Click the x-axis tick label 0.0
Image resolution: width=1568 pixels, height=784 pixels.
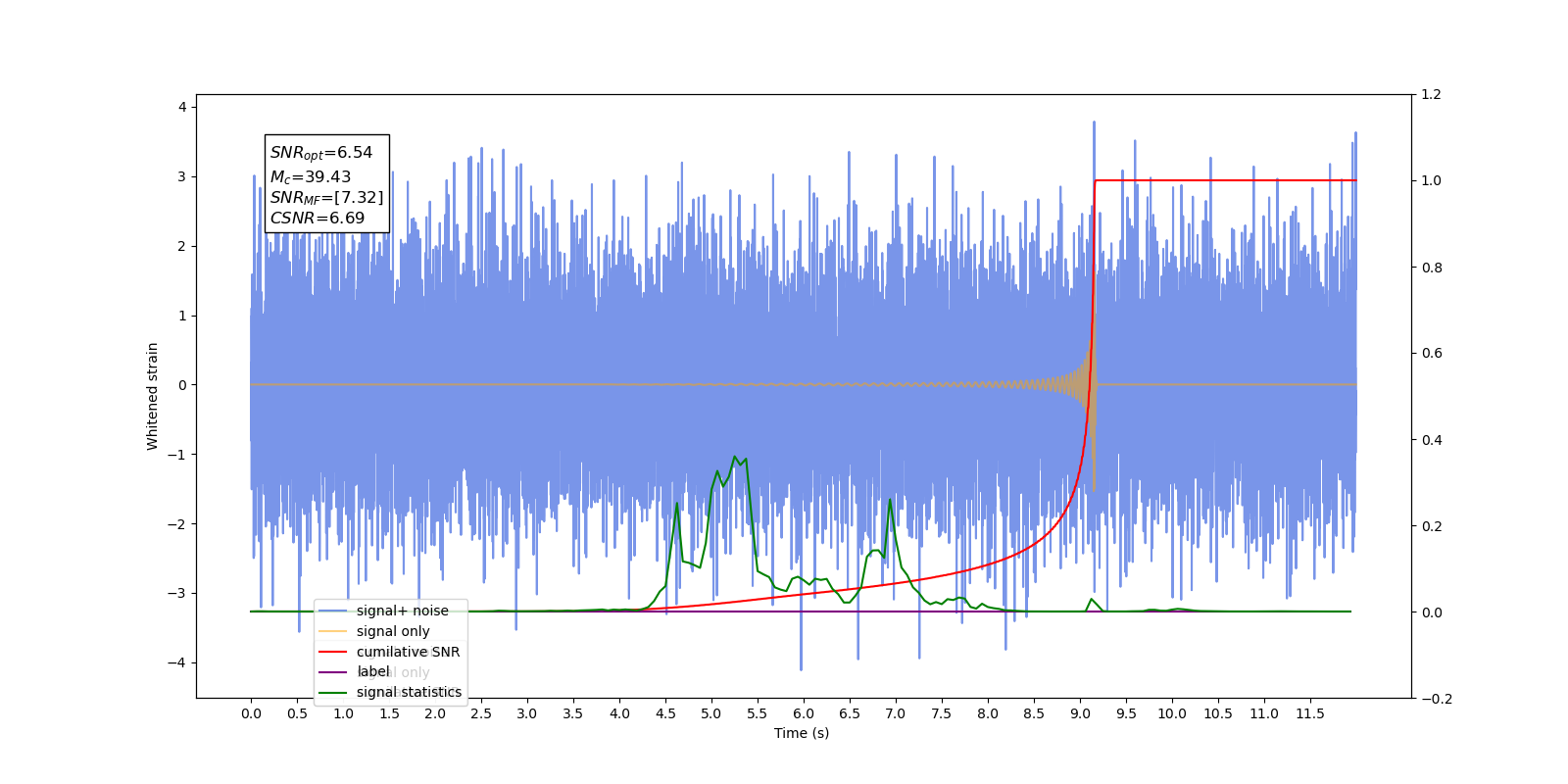pos(251,713)
